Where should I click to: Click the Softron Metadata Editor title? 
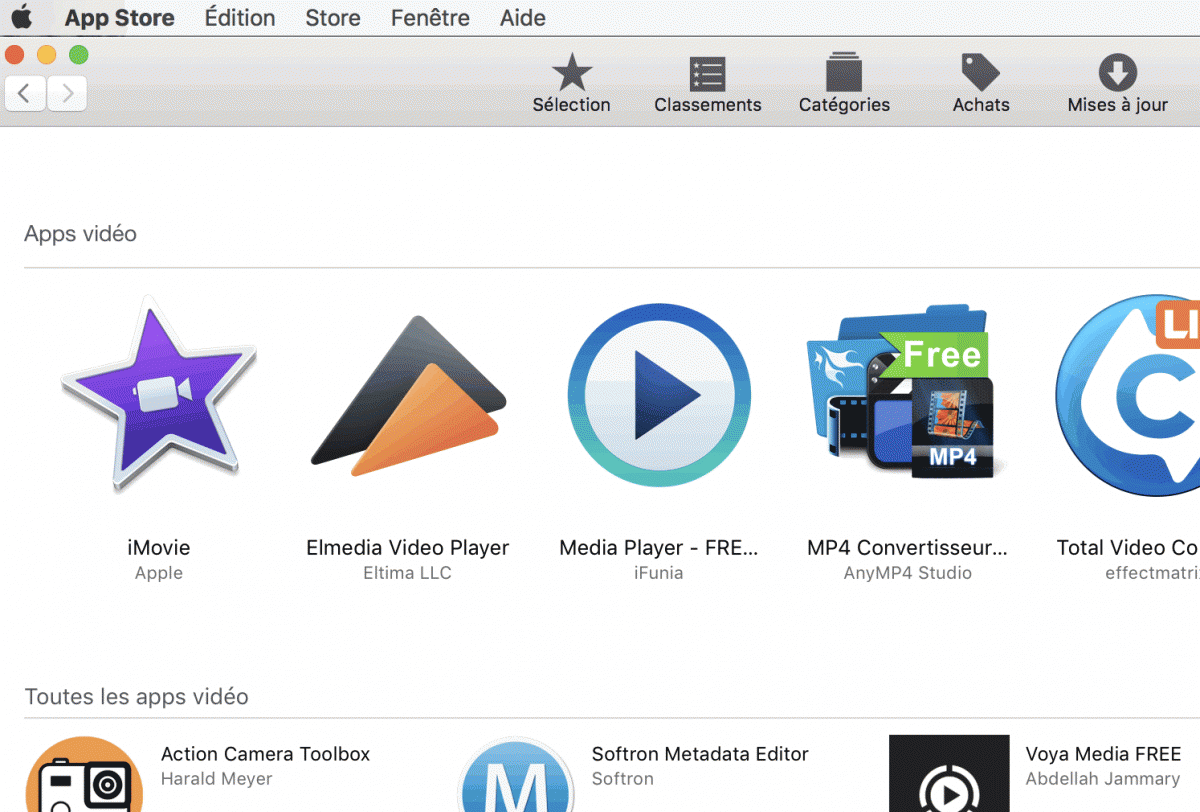point(700,754)
